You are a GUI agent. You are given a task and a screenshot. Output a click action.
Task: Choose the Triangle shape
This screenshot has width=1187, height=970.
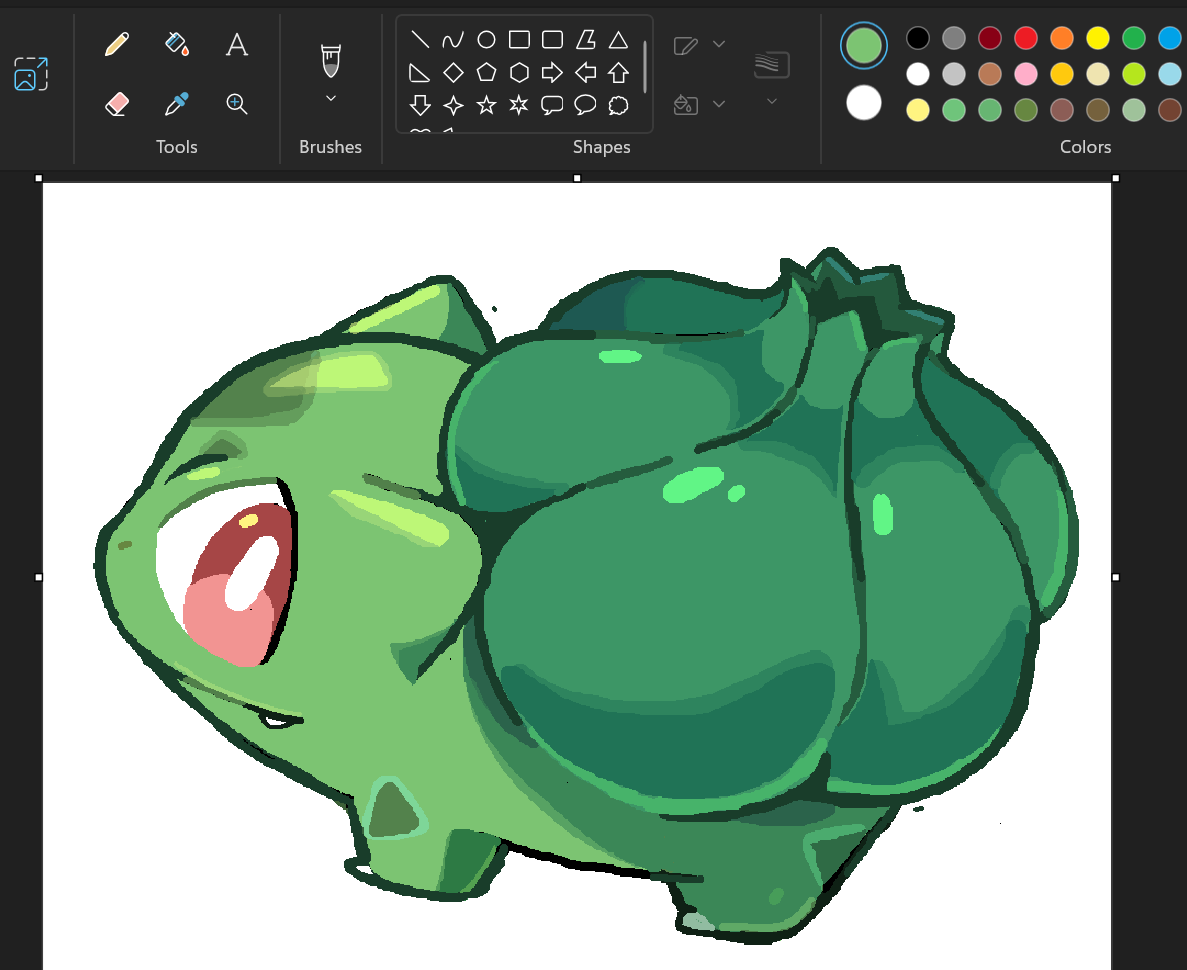[x=618, y=39]
